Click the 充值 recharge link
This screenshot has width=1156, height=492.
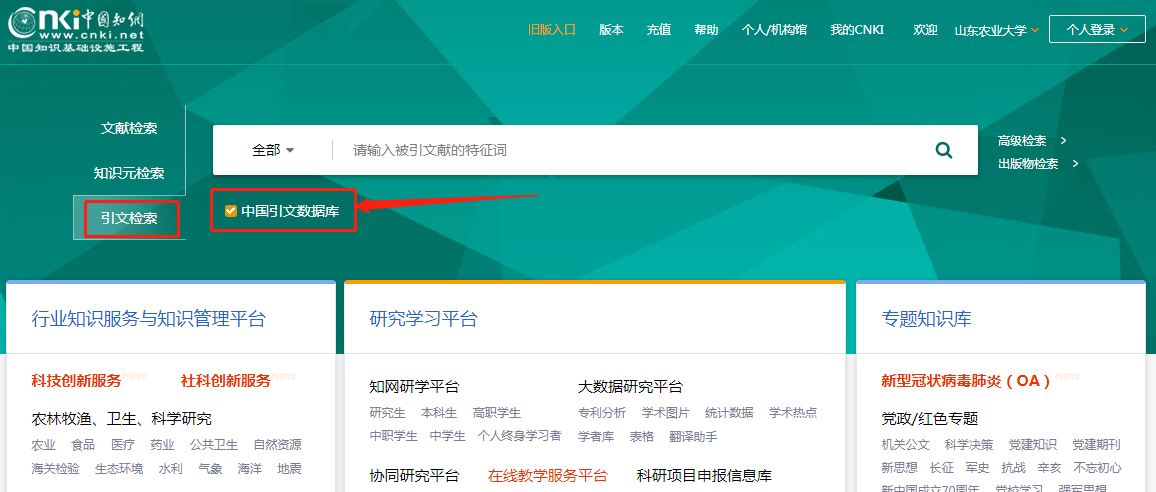tap(658, 30)
